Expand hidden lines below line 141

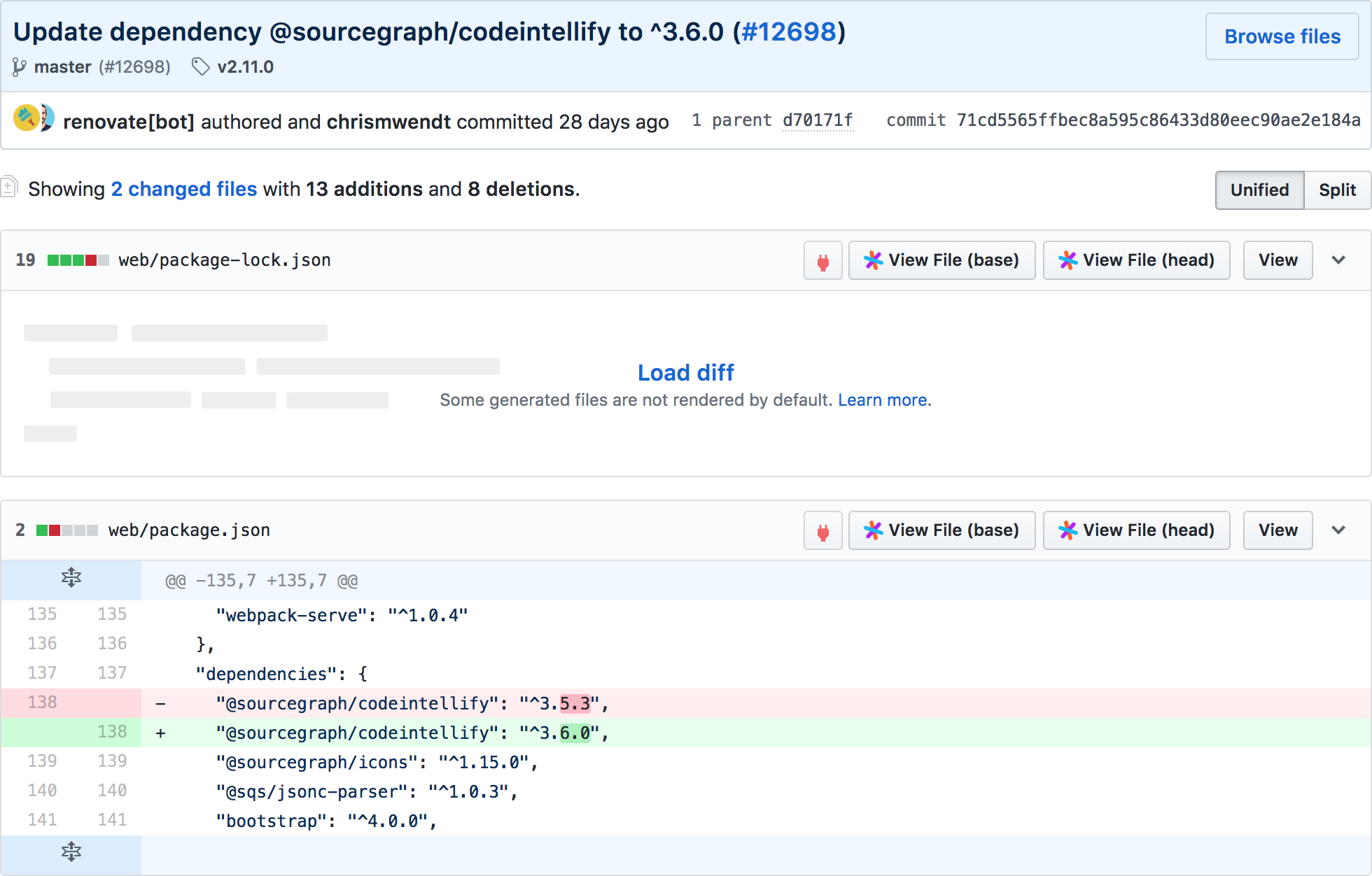[x=71, y=852]
